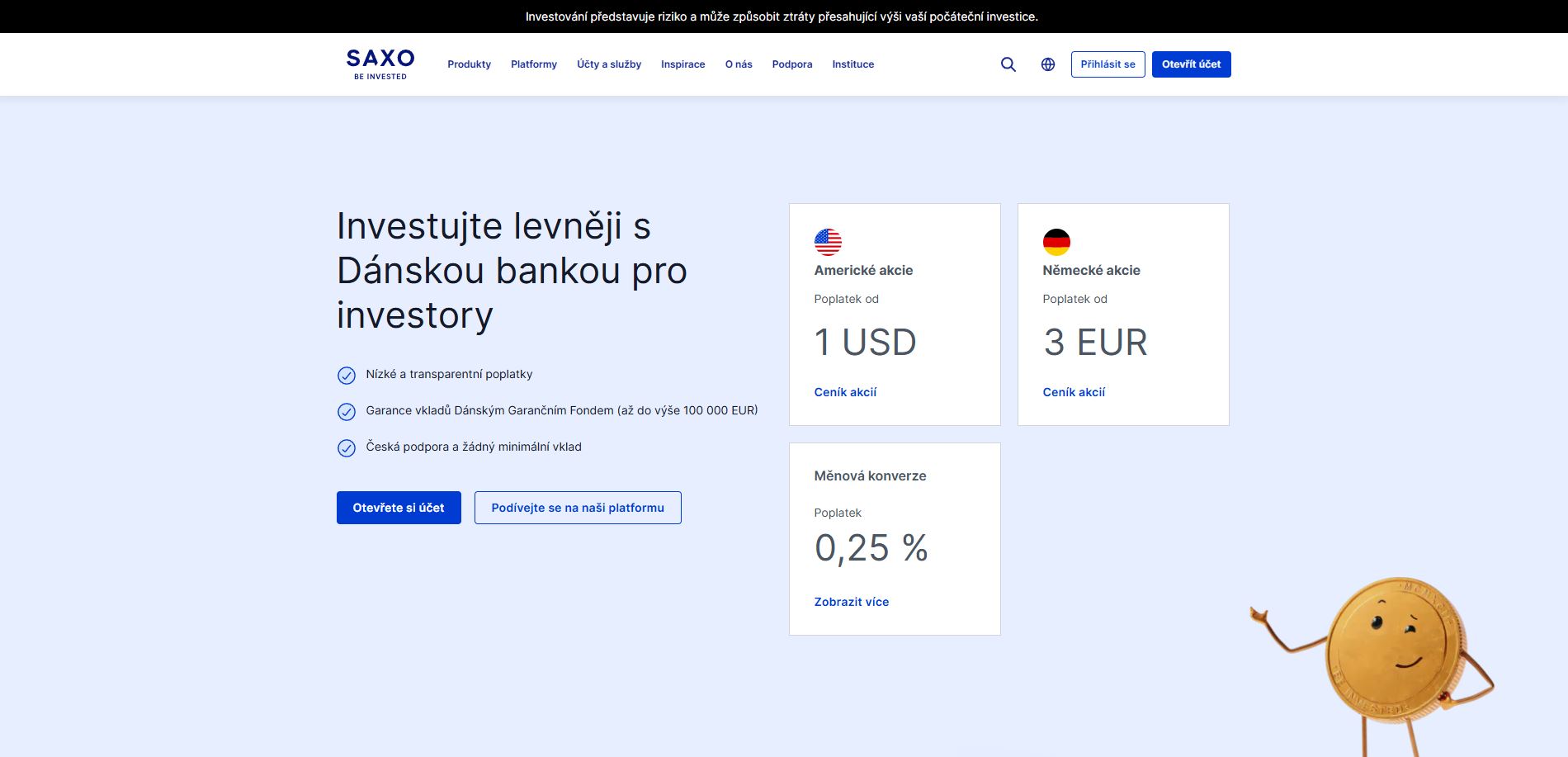1568x757 pixels.
Task: Open the globe language selector icon
Action: (x=1048, y=64)
